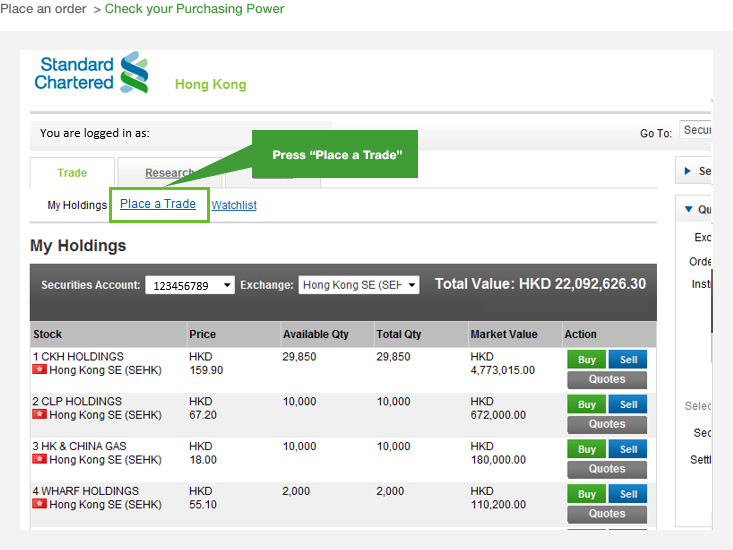Screen dimensions: 733x550
Task: Click Place an order breadcrumb text
Action: tap(43, 9)
